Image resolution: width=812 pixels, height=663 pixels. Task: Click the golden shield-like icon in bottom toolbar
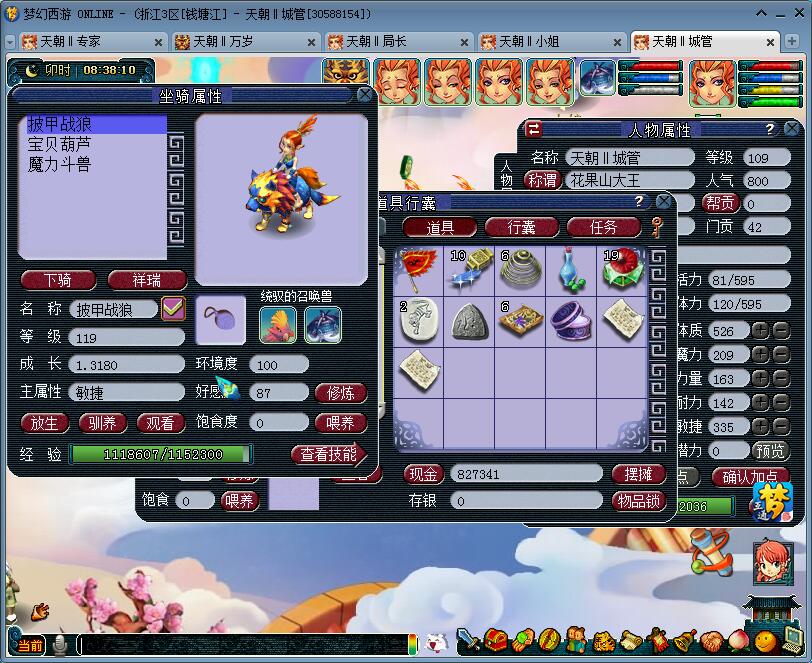click(x=549, y=640)
